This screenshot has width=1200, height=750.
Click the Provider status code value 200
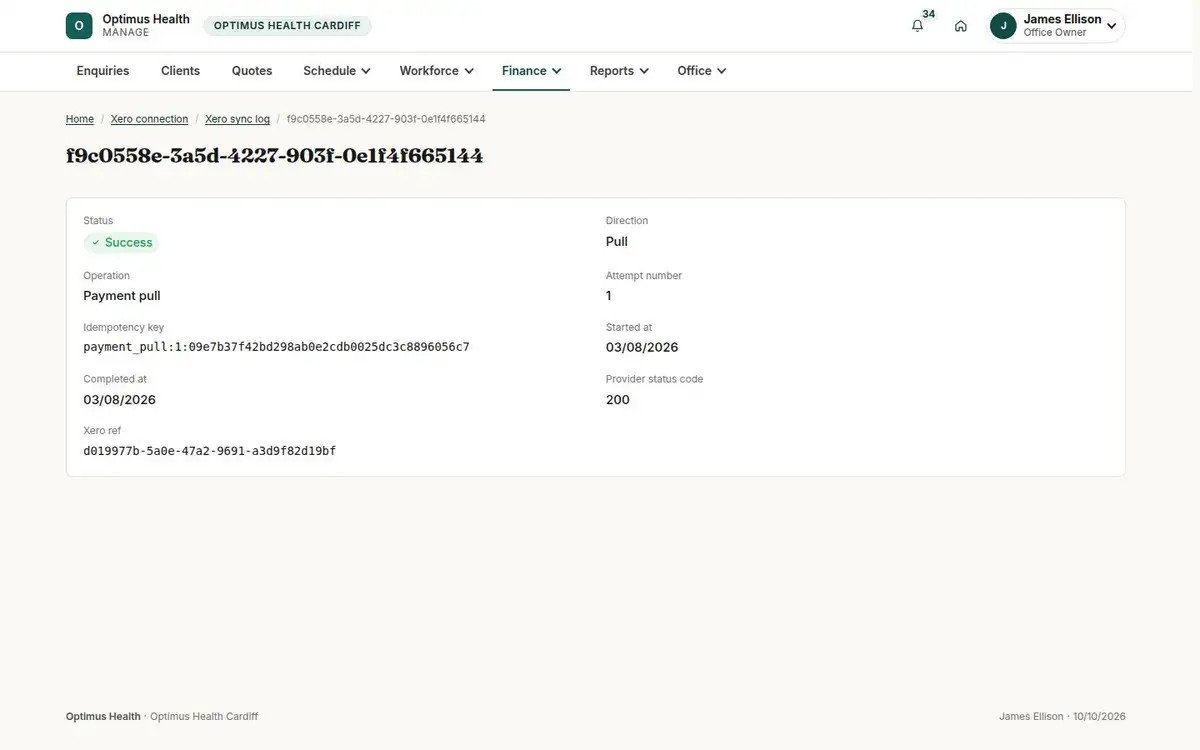click(618, 400)
